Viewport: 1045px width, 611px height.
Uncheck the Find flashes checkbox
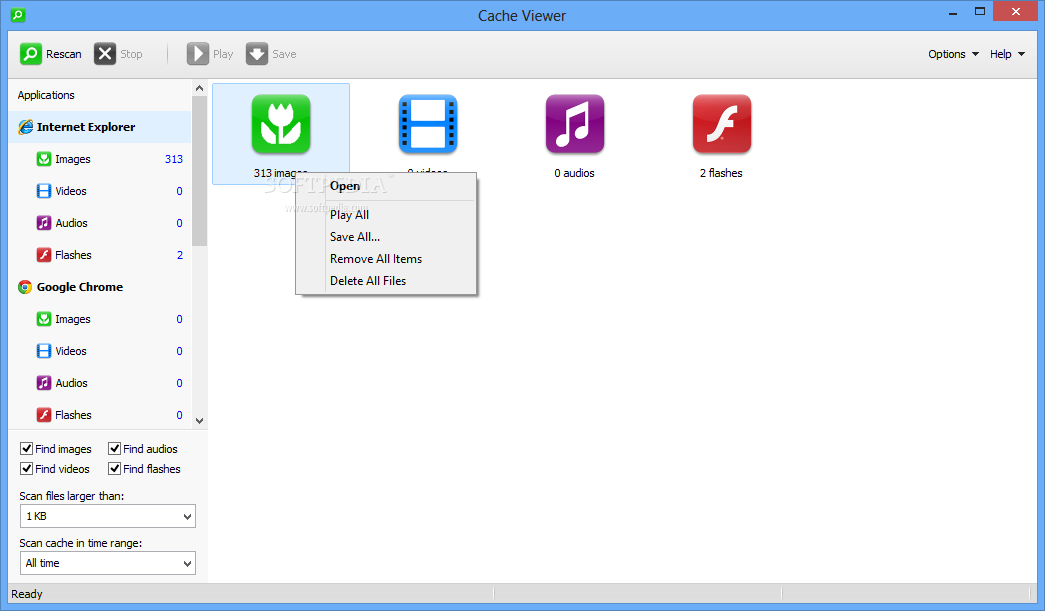115,468
